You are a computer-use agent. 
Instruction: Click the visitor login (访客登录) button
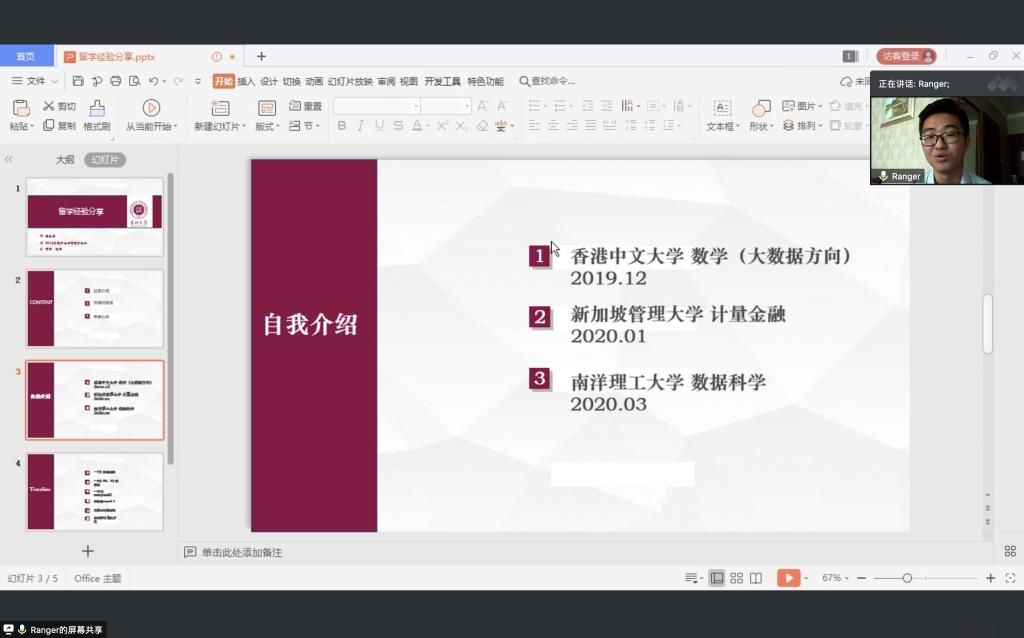906,56
